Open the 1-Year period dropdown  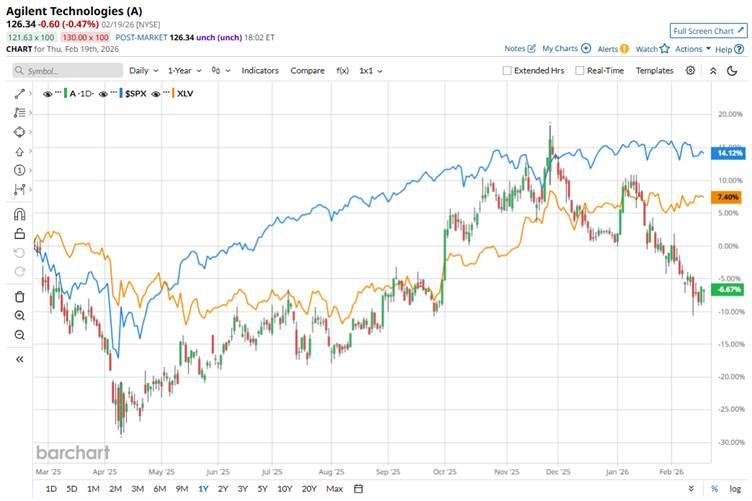click(185, 71)
